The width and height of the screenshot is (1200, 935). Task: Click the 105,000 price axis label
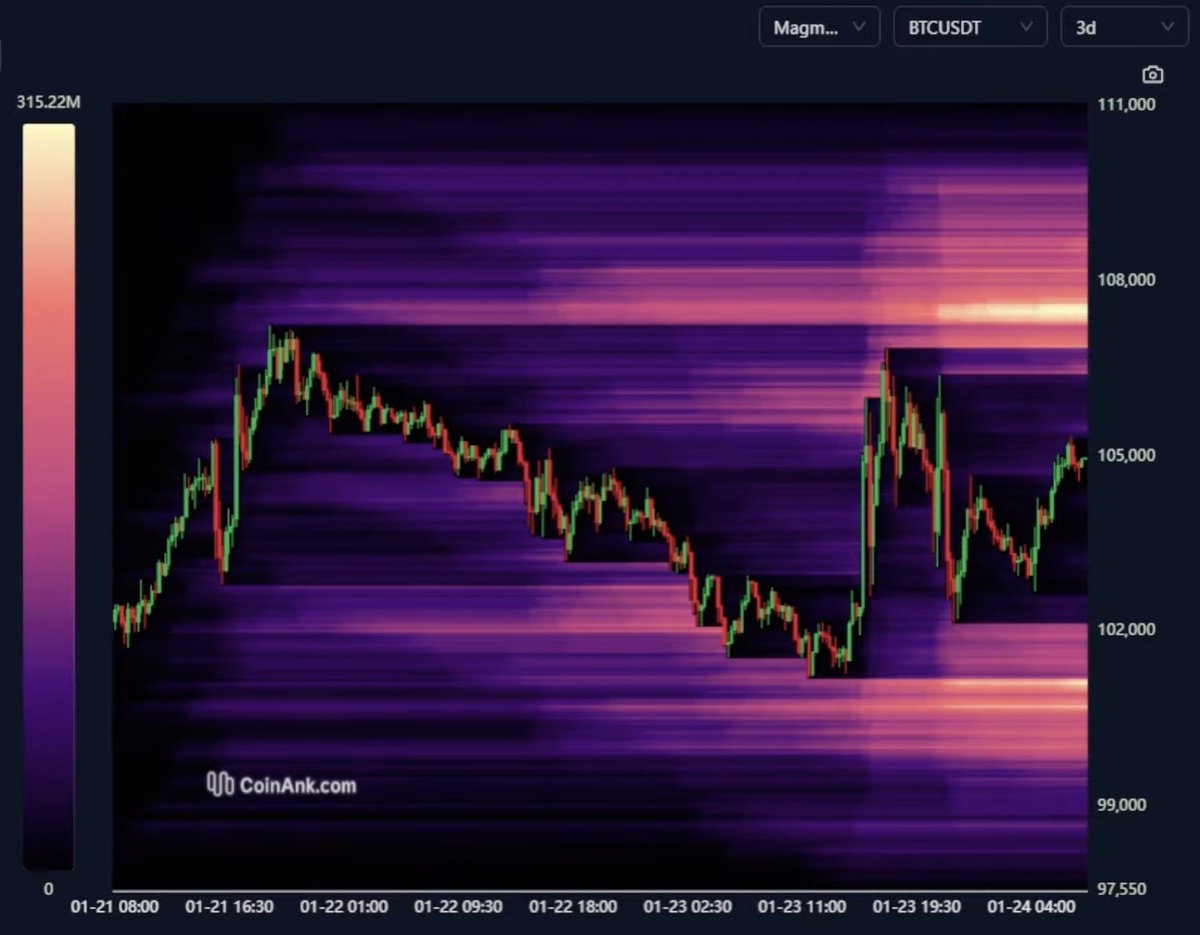(x=1126, y=455)
